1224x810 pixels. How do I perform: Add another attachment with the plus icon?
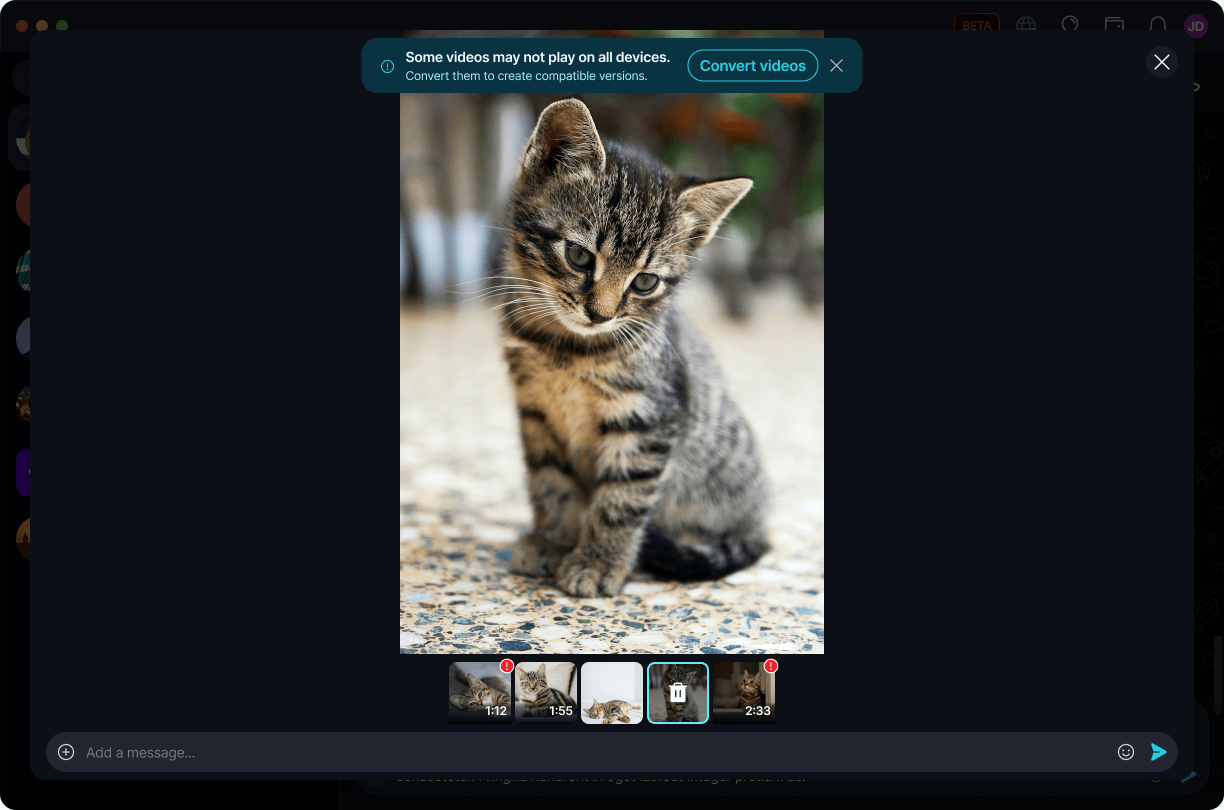66,752
